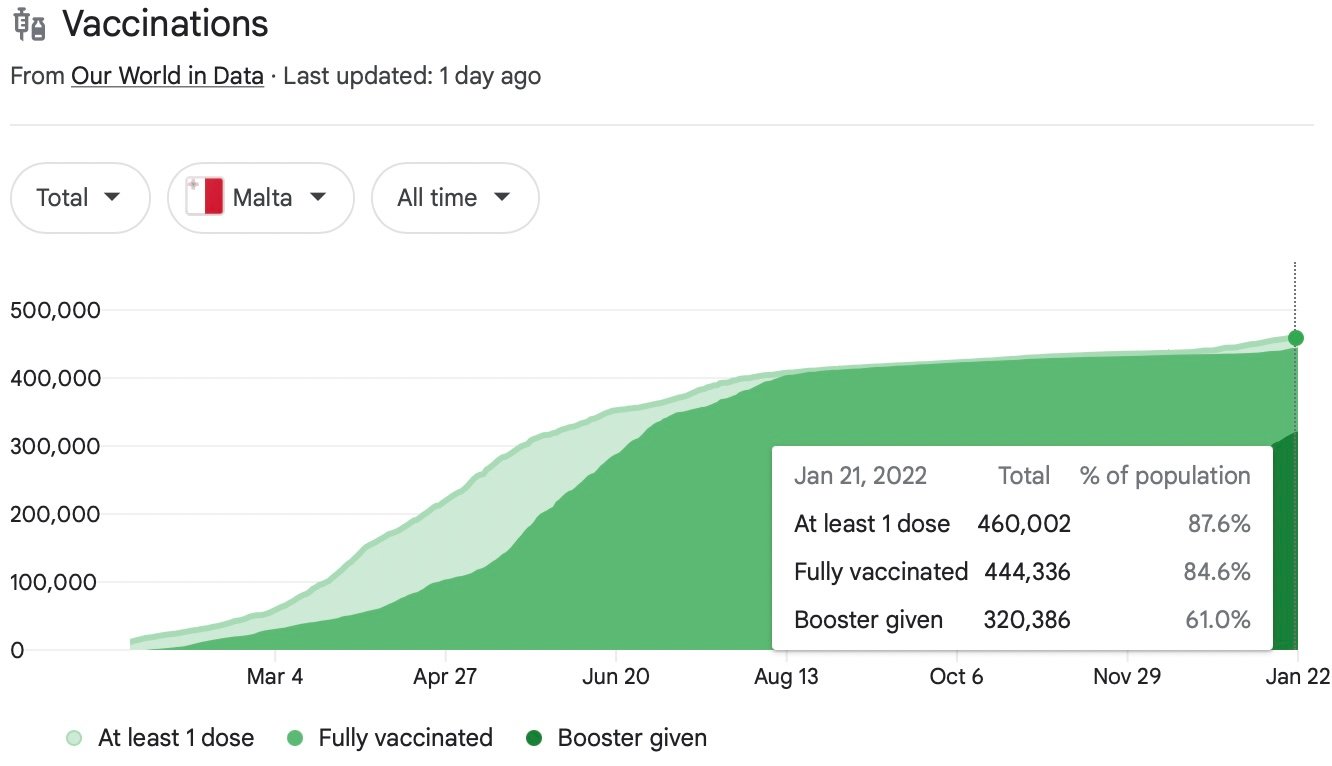Open the Total metric dropdown
The width and height of the screenshot is (1332, 766).
79,198
